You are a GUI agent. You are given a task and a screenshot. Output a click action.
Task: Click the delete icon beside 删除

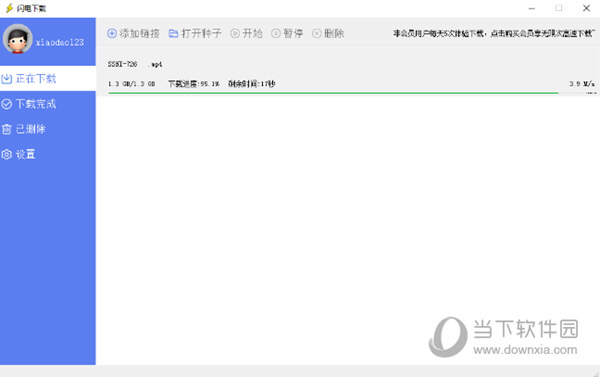pos(316,33)
